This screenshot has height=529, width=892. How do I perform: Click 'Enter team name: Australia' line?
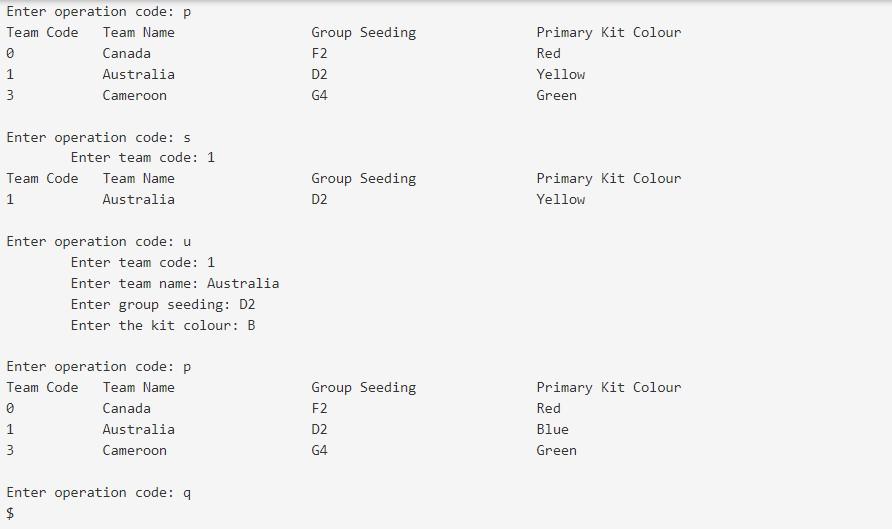point(175,283)
